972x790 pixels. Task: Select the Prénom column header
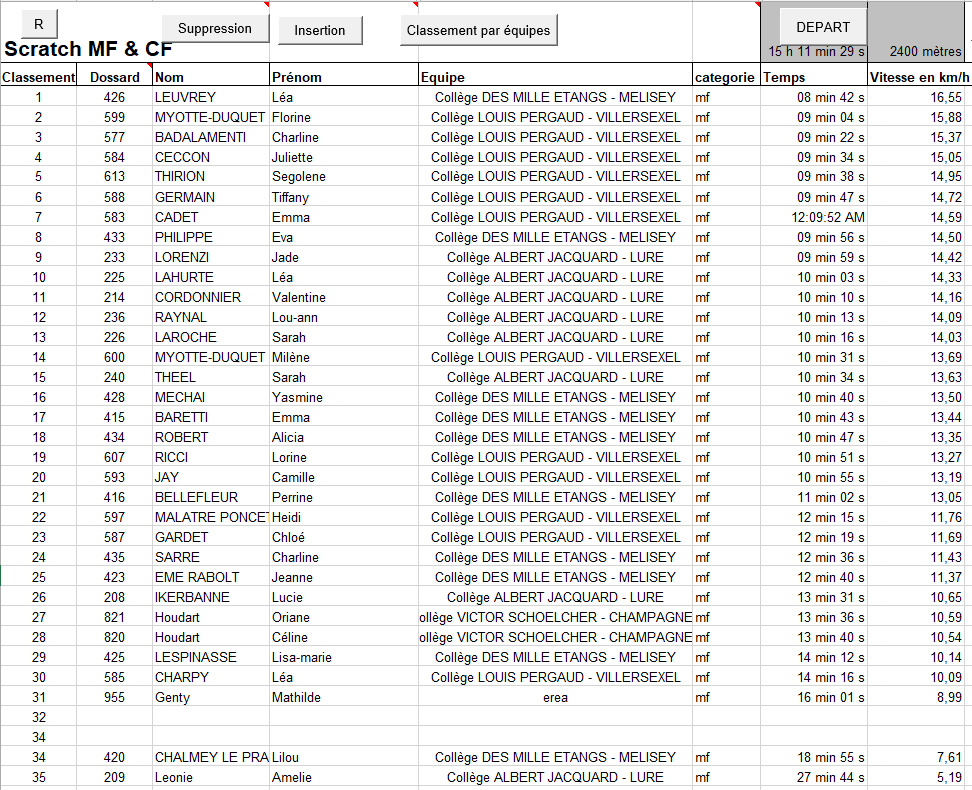(x=344, y=77)
